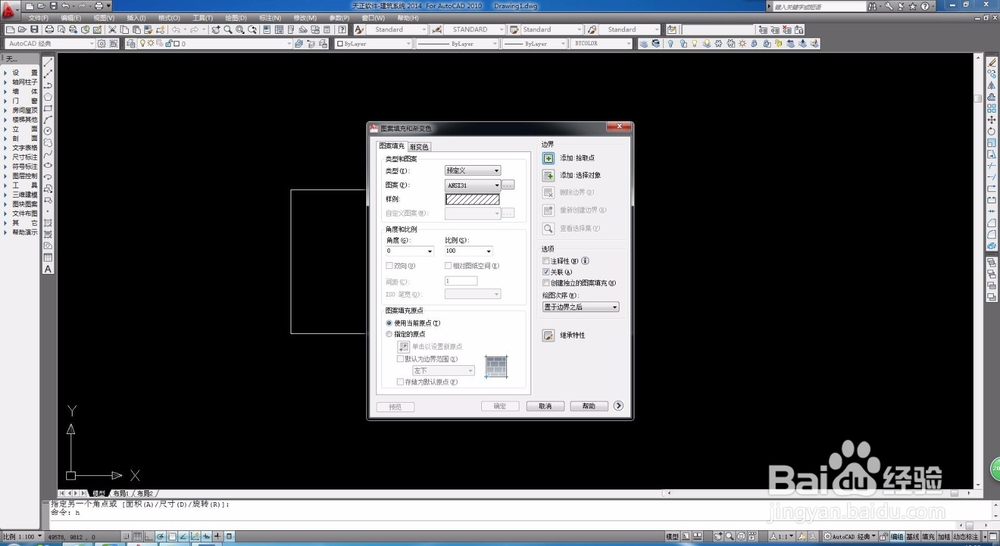Open the 格式(O) menu
The image size is (1000, 546).
(x=168, y=18)
